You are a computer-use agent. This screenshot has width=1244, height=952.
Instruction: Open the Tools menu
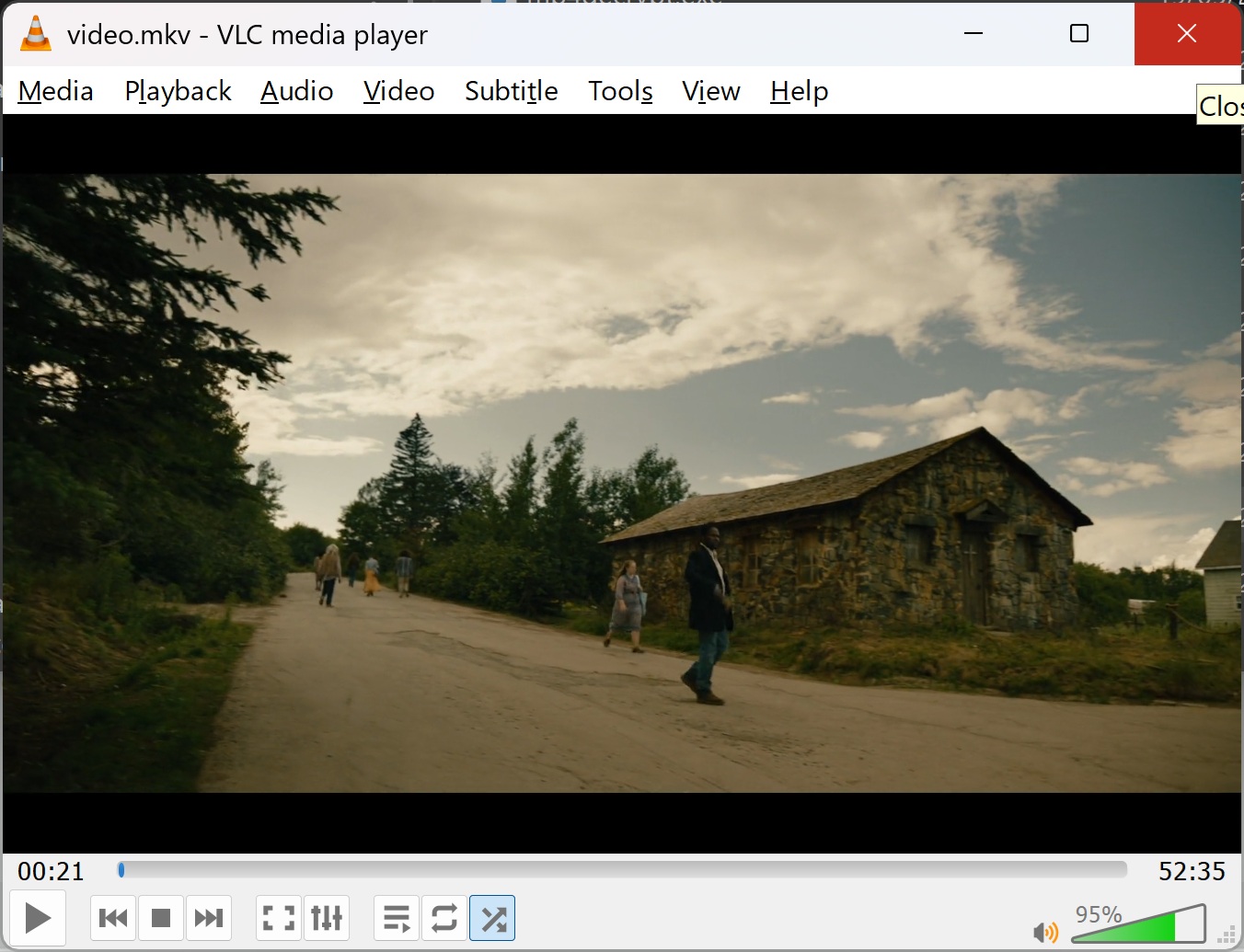621,91
